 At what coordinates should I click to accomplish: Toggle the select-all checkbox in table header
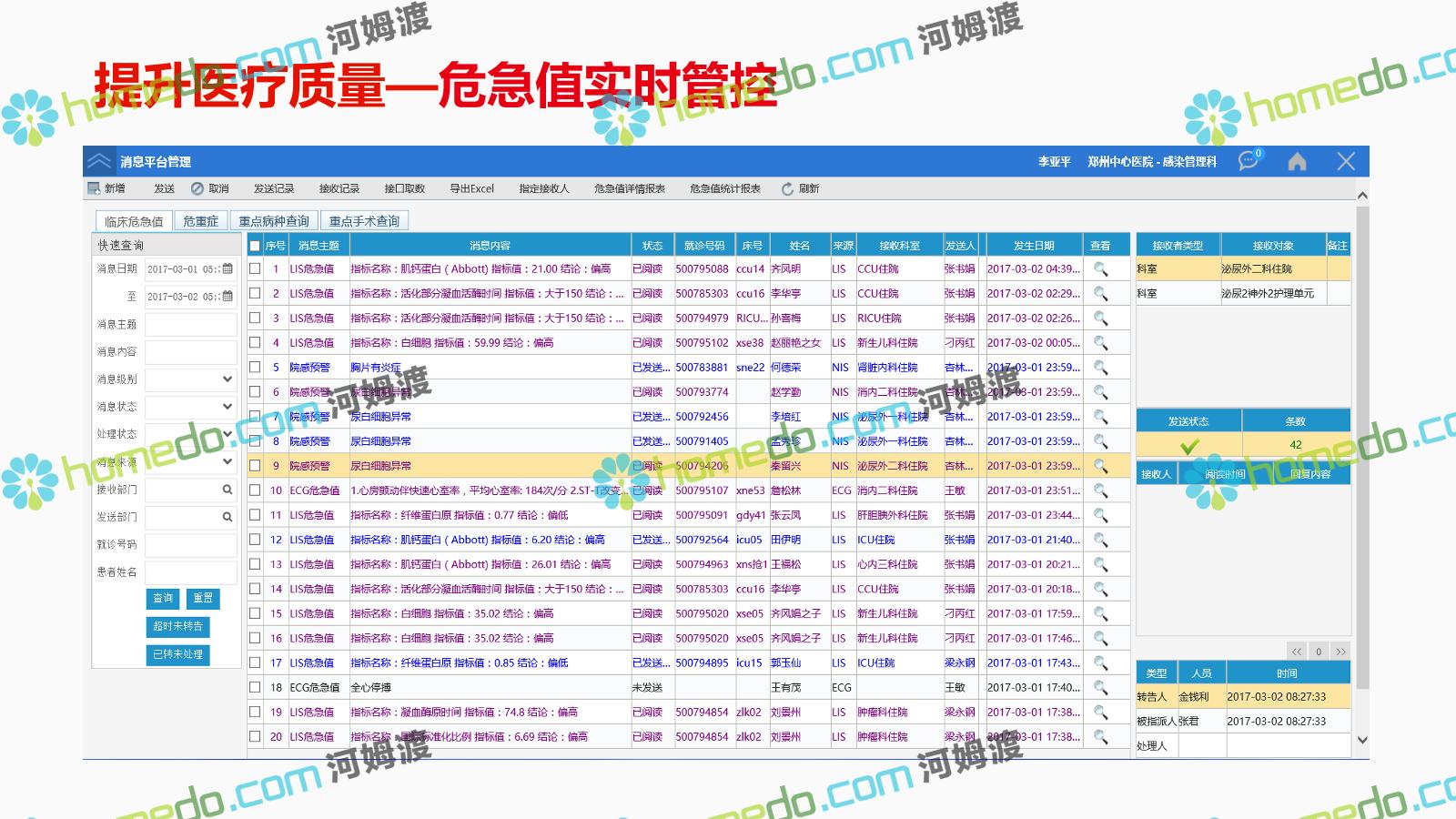(256, 246)
